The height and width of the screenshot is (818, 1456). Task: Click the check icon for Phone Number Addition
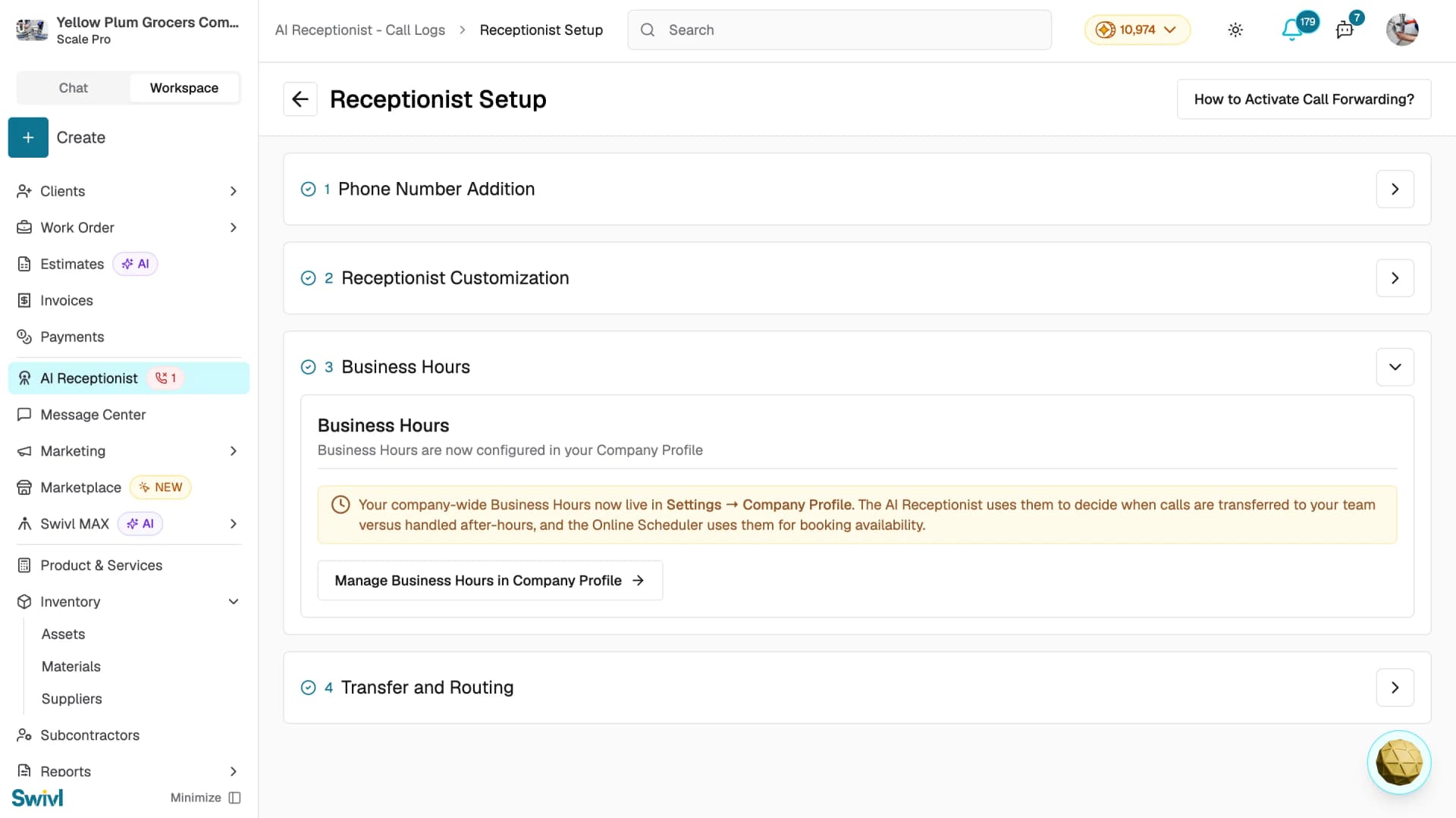coord(309,190)
